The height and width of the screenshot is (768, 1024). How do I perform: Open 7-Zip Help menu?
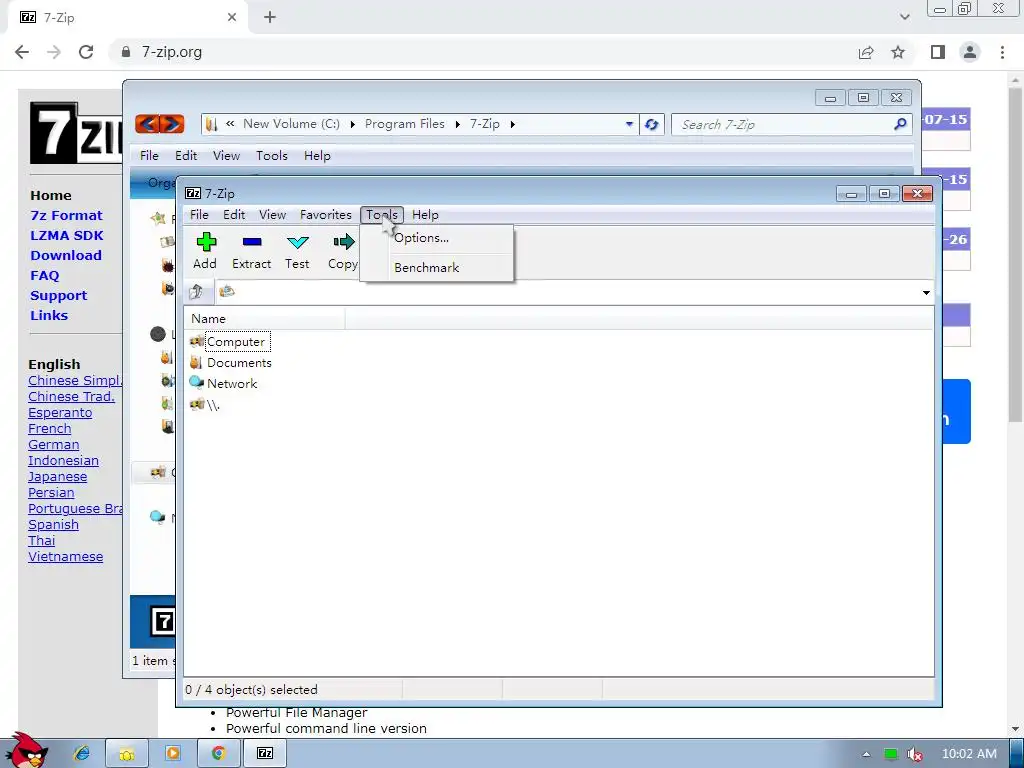tap(425, 215)
